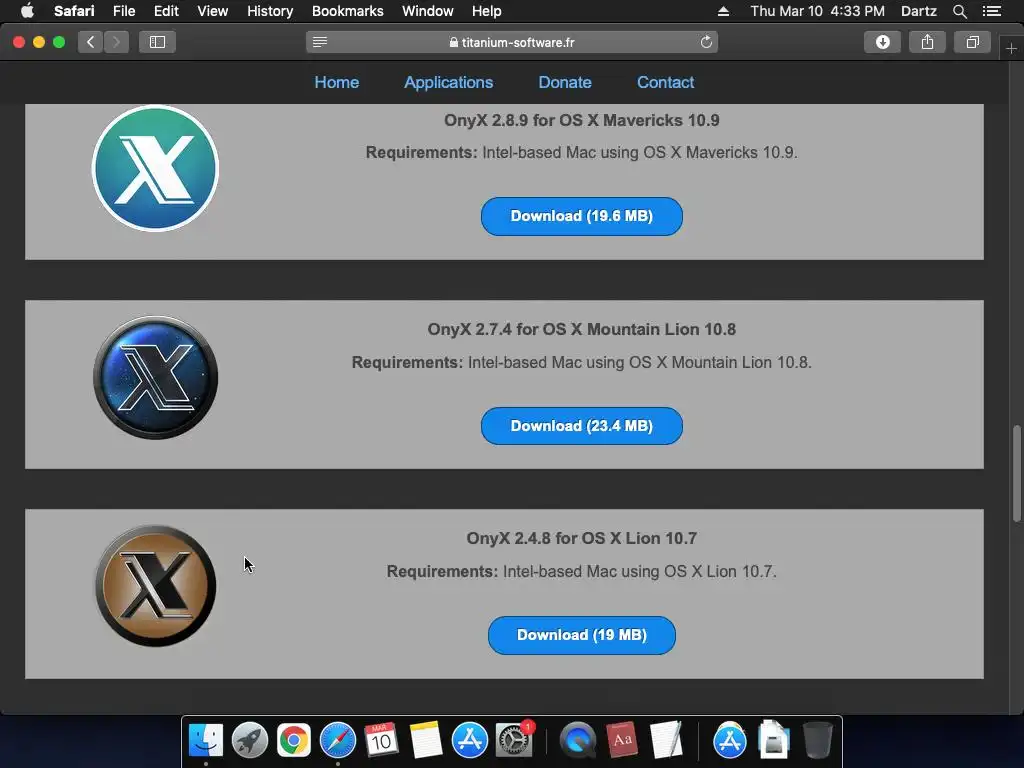Open the View menu
The image size is (1024, 768).
tap(212, 11)
